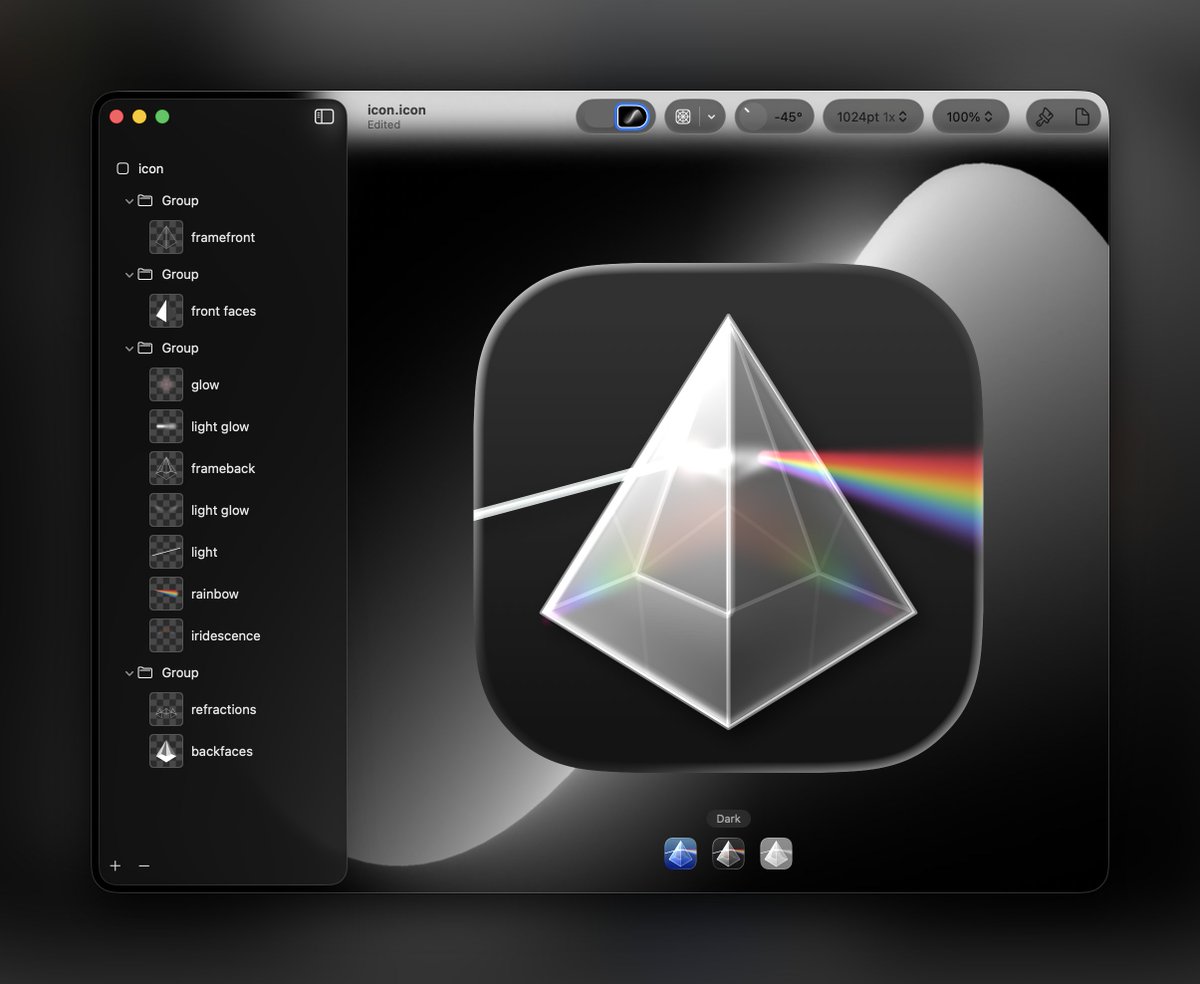Select the plain canvas background segment
The width and height of the screenshot is (1200, 984).
click(598, 117)
